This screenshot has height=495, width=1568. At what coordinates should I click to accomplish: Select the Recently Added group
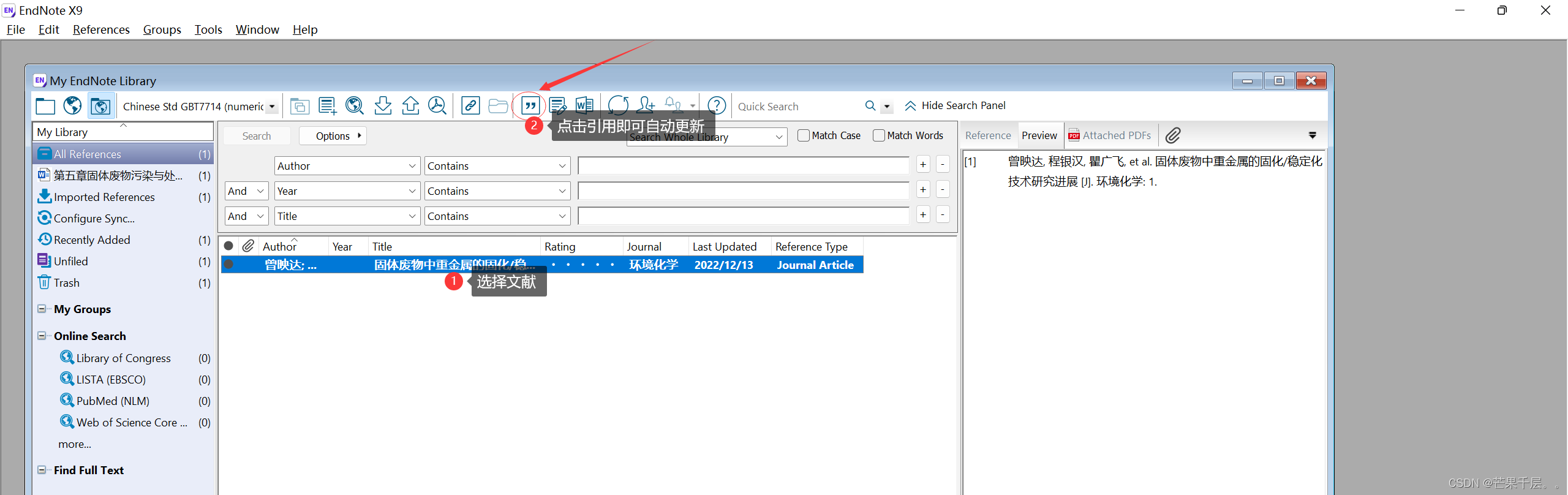click(x=124, y=240)
